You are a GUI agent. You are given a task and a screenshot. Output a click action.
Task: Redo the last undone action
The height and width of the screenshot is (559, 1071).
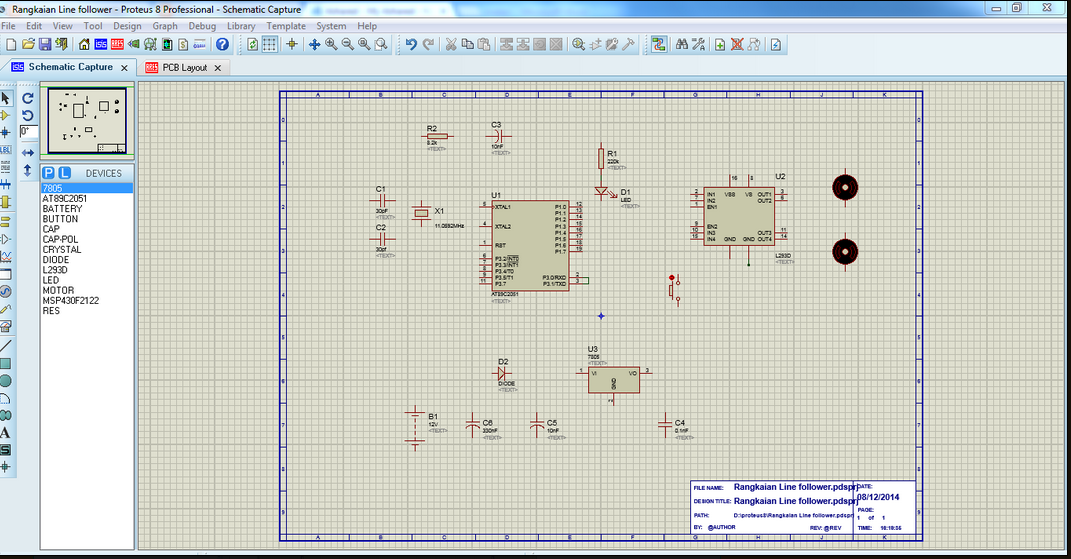click(x=428, y=44)
